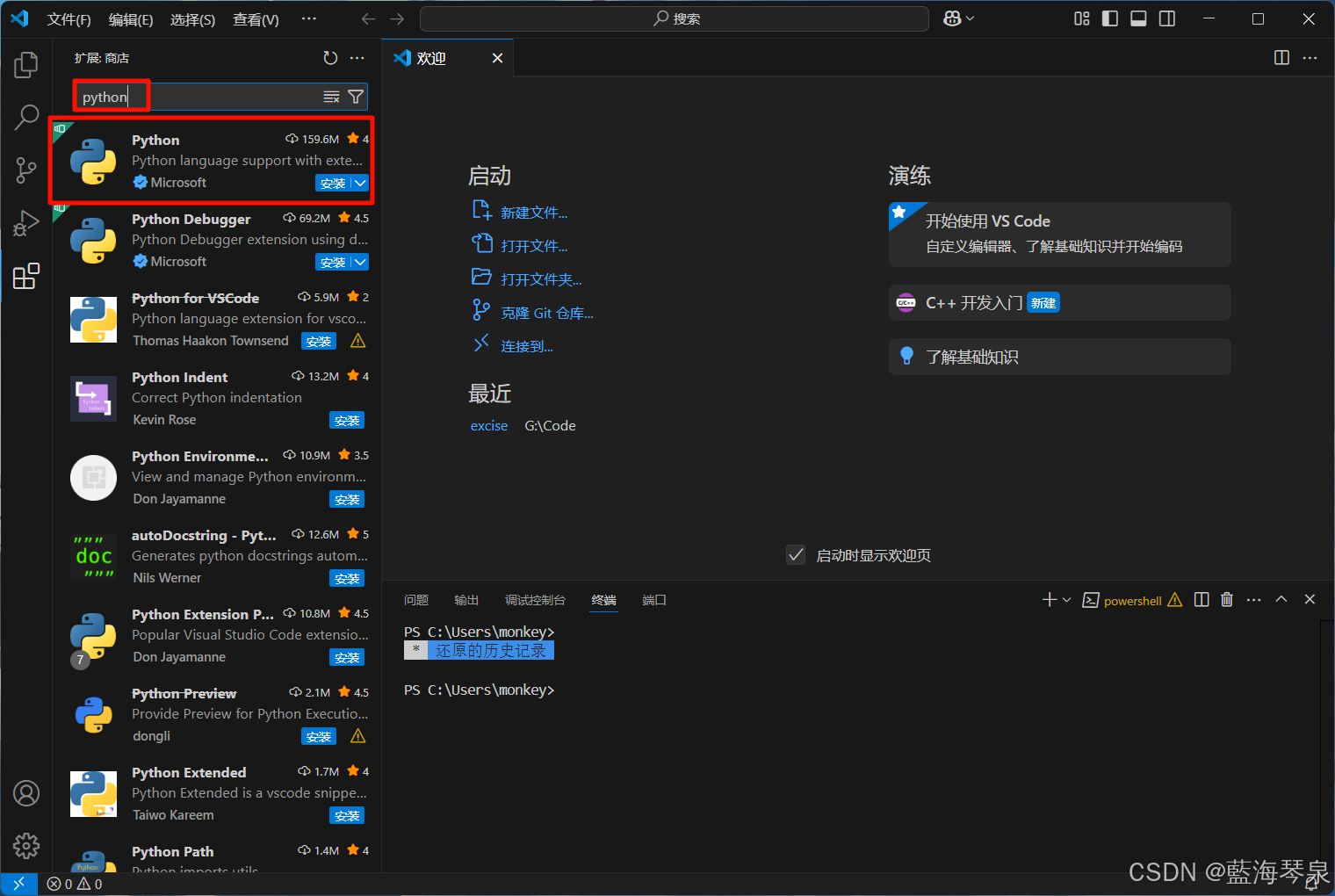Install the Python extension by Microsoft
The image size is (1335, 896).
click(x=333, y=183)
